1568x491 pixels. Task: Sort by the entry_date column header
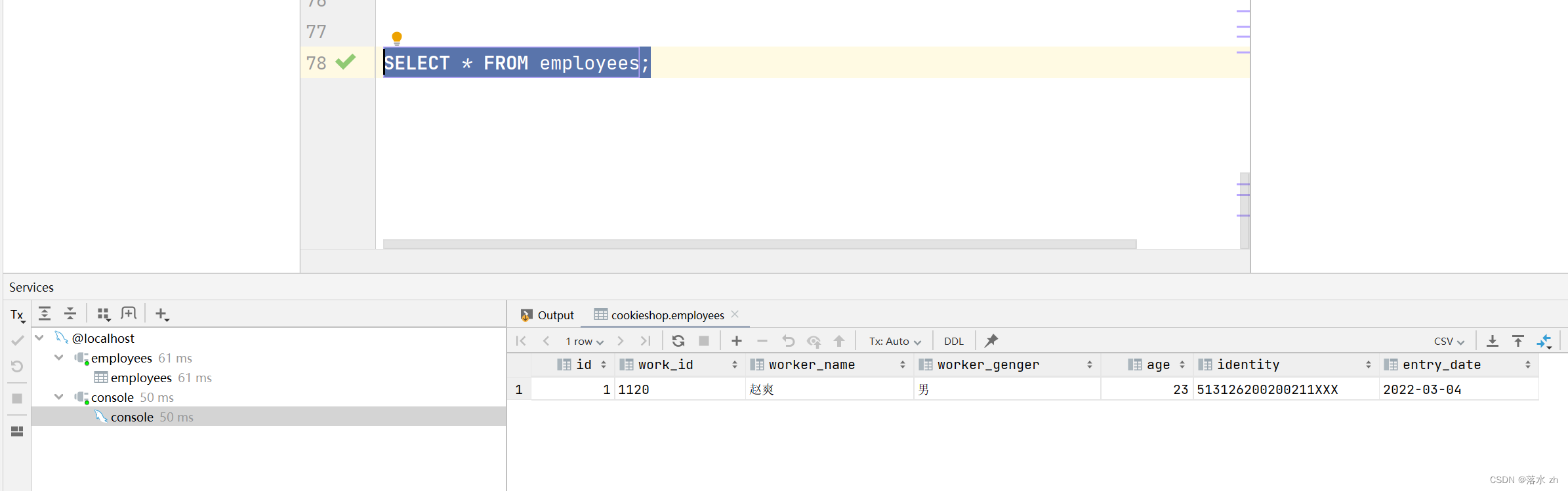pos(1459,365)
